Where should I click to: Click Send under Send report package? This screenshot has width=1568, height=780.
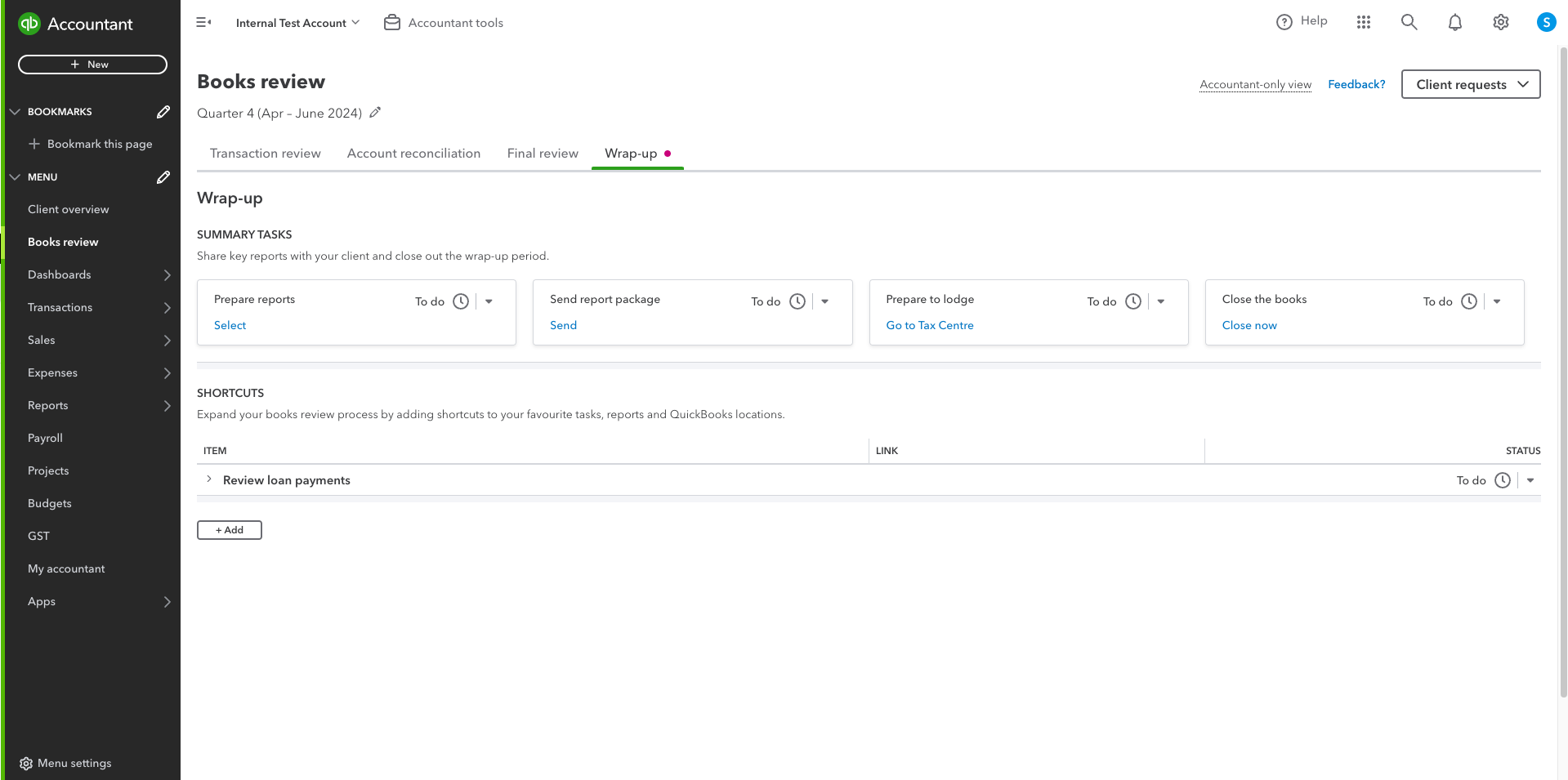[563, 325]
